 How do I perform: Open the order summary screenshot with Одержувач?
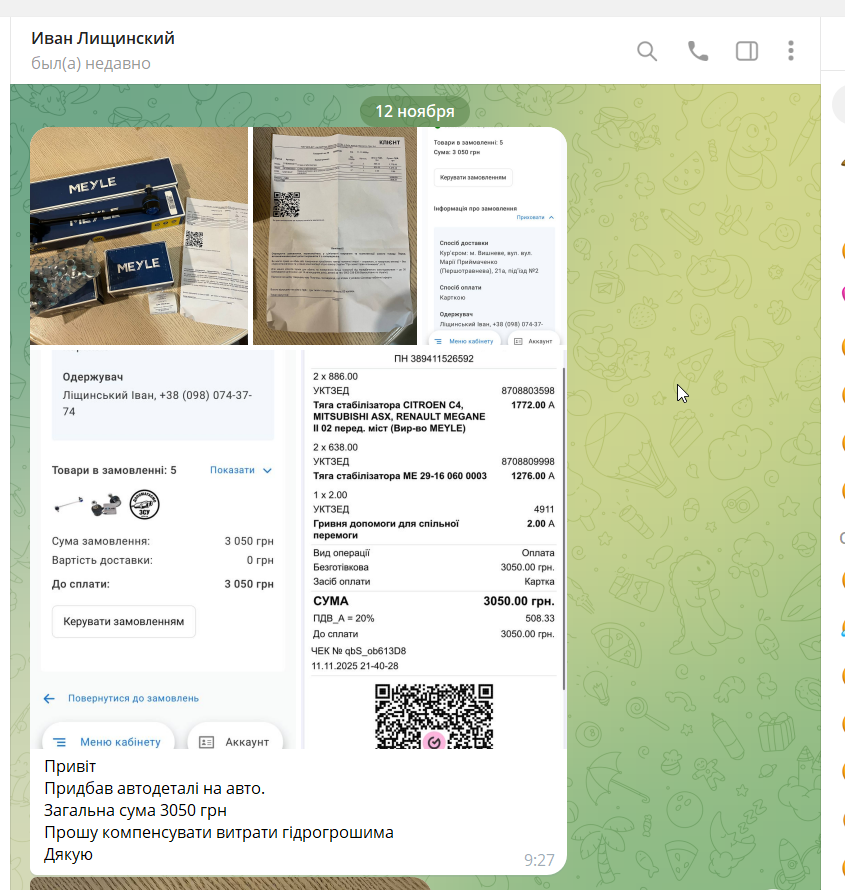coord(164,549)
